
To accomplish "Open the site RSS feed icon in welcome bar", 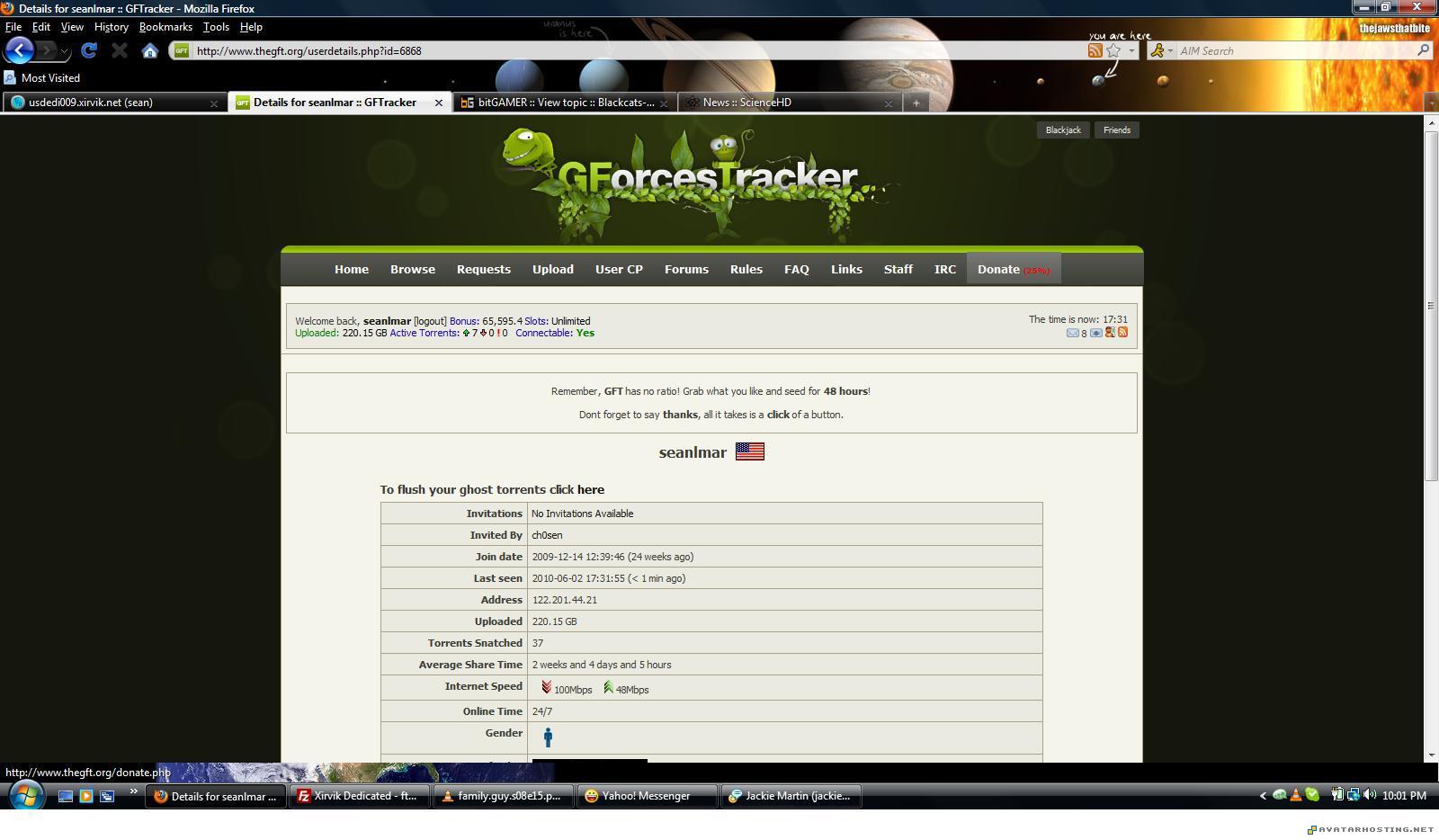I will (x=1122, y=332).
